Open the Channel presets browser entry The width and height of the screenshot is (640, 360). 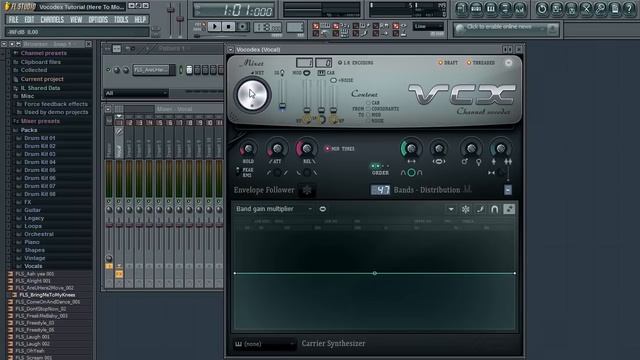pos(44,53)
